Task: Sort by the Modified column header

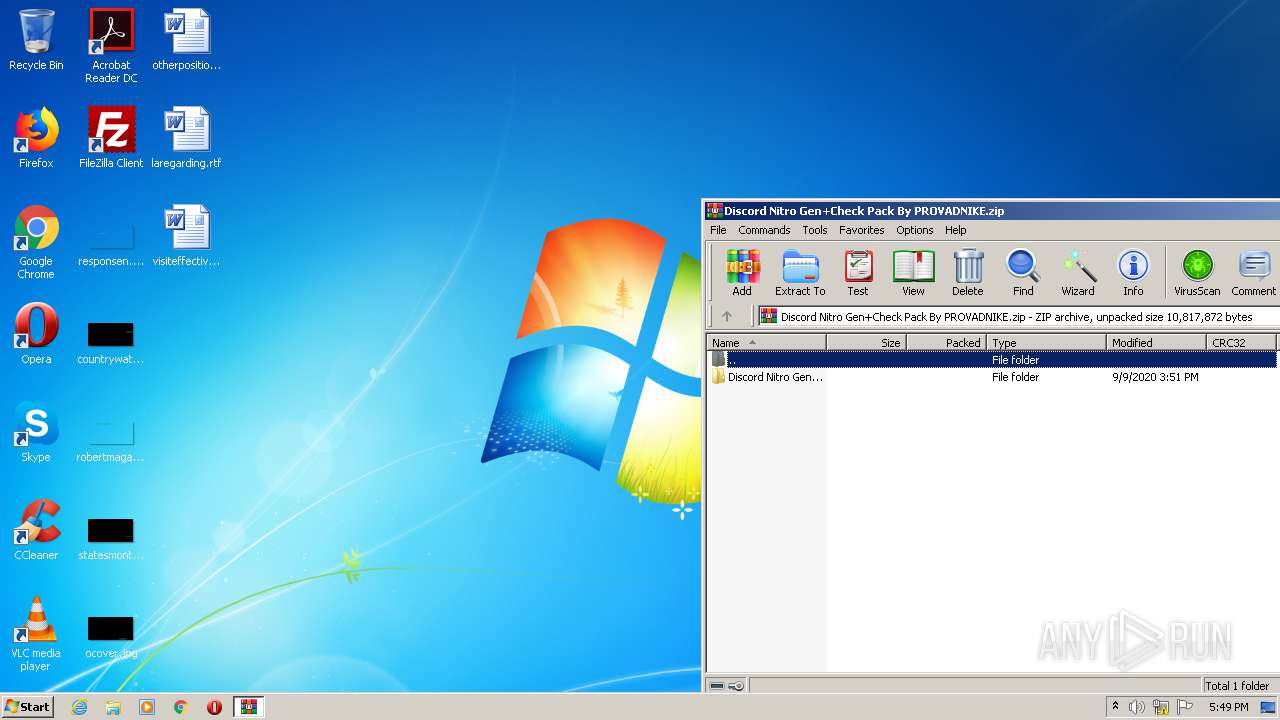Action: click(x=1157, y=342)
